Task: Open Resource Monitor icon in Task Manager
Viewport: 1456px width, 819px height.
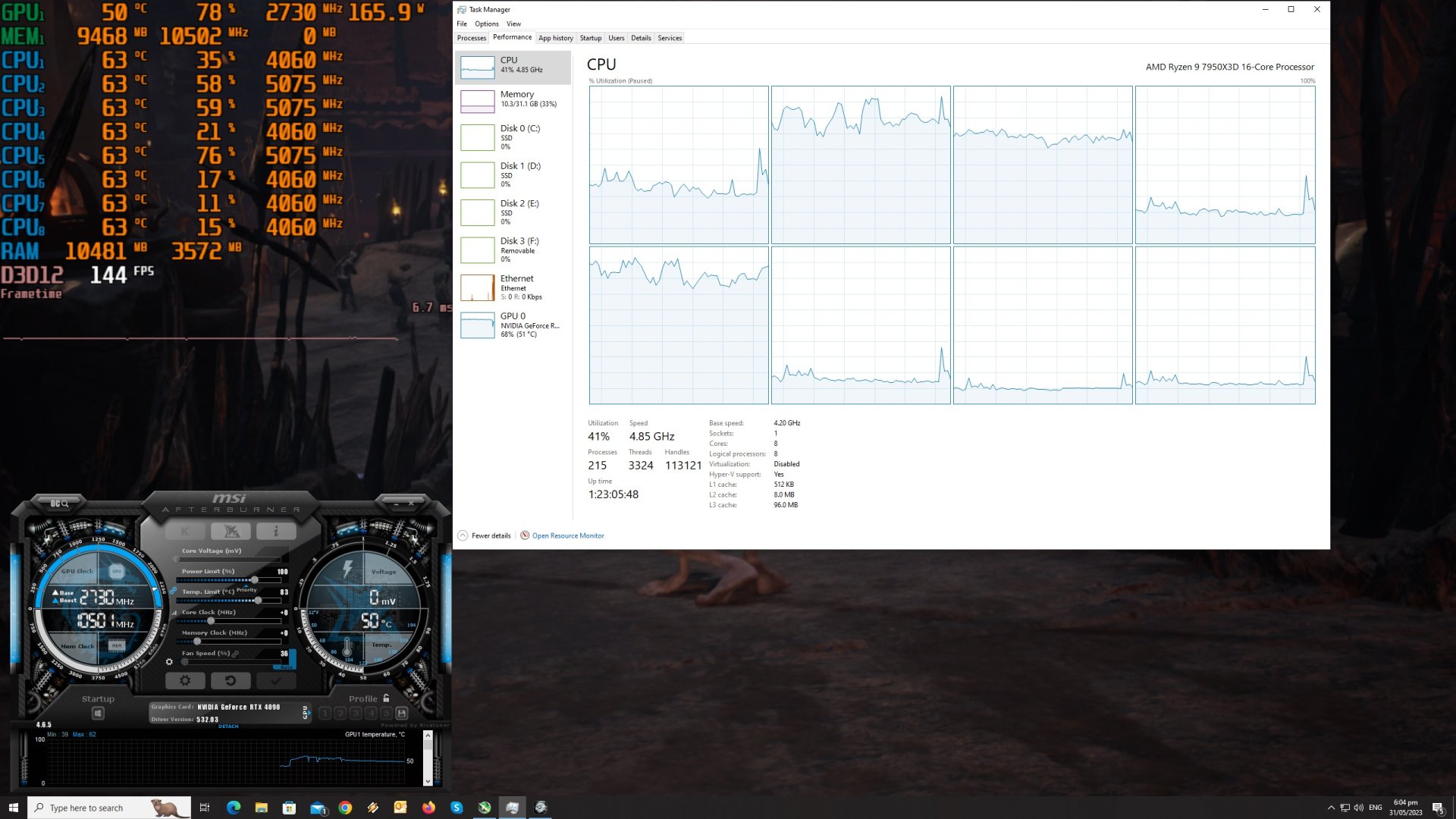Action: tap(525, 535)
